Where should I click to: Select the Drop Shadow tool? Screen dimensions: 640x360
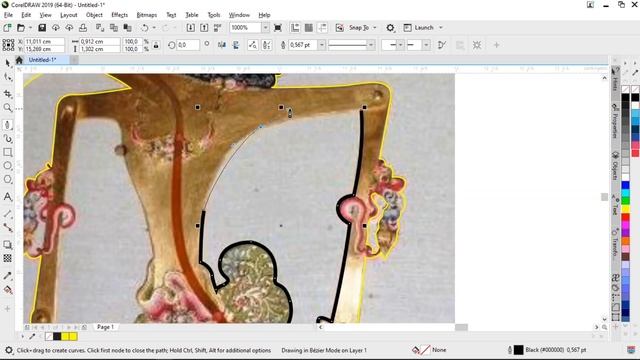point(7,245)
